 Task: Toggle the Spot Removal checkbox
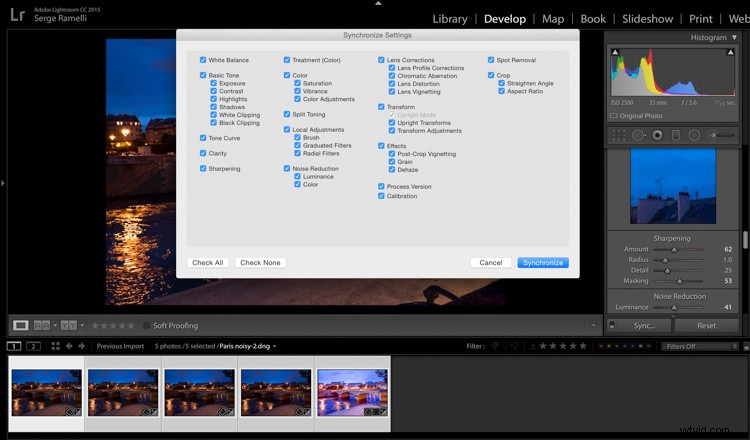coord(491,60)
